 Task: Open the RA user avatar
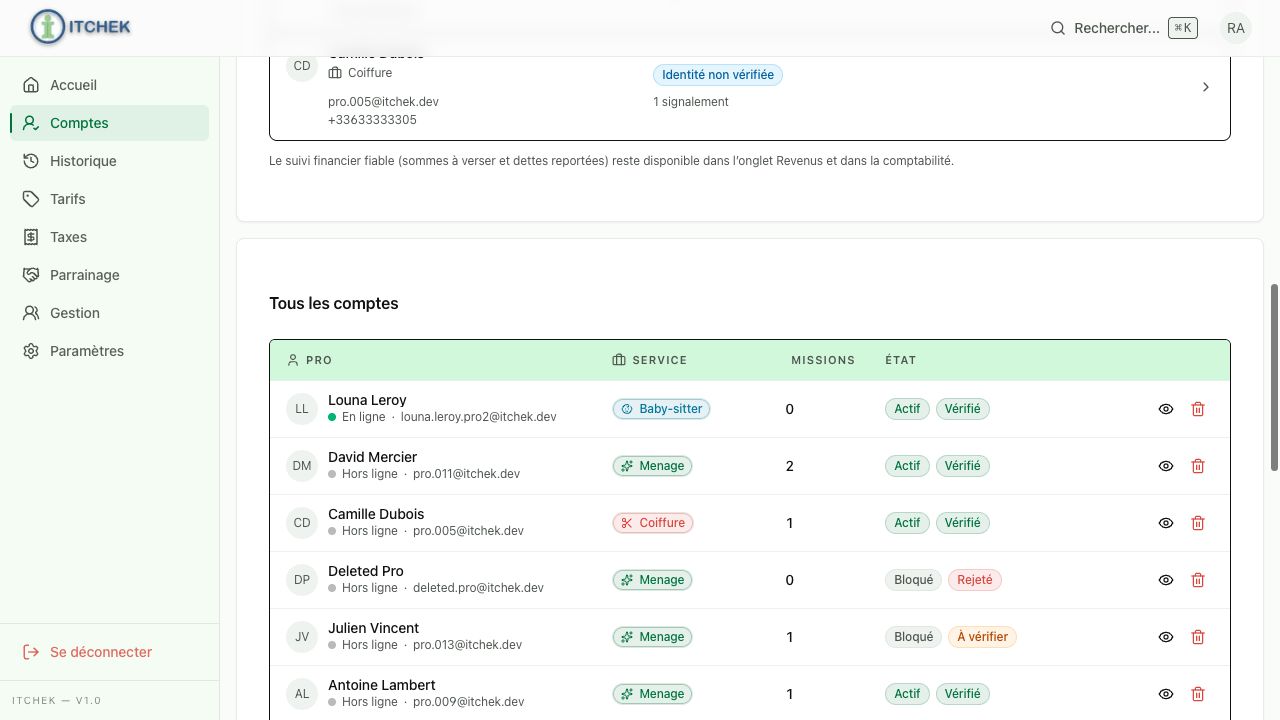click(1236, 28)
